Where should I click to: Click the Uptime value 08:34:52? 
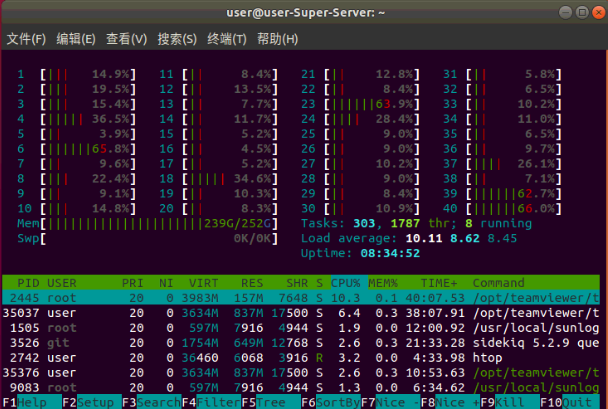(390, 254)
